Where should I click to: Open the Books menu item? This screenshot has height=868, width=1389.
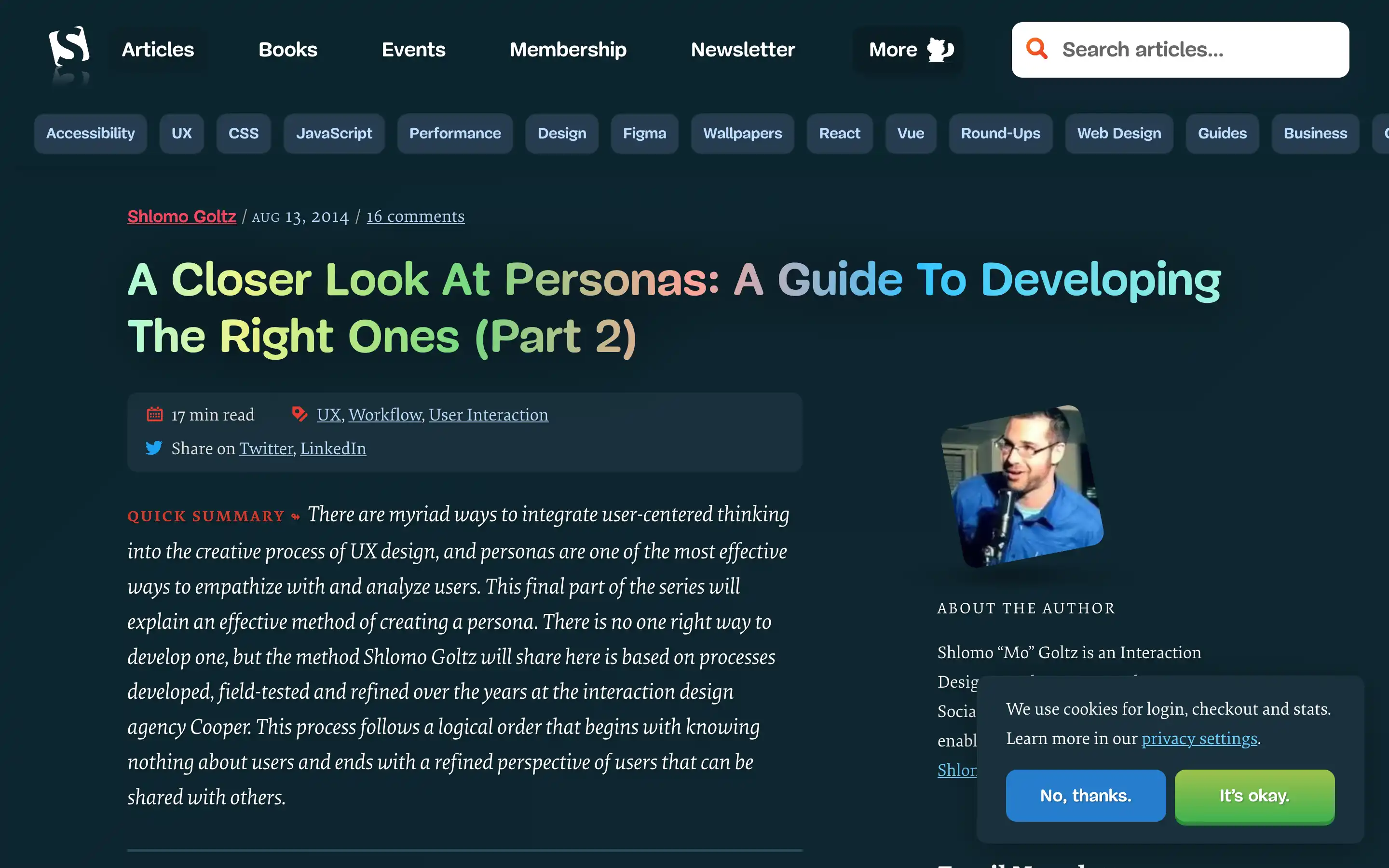[287, 50]
